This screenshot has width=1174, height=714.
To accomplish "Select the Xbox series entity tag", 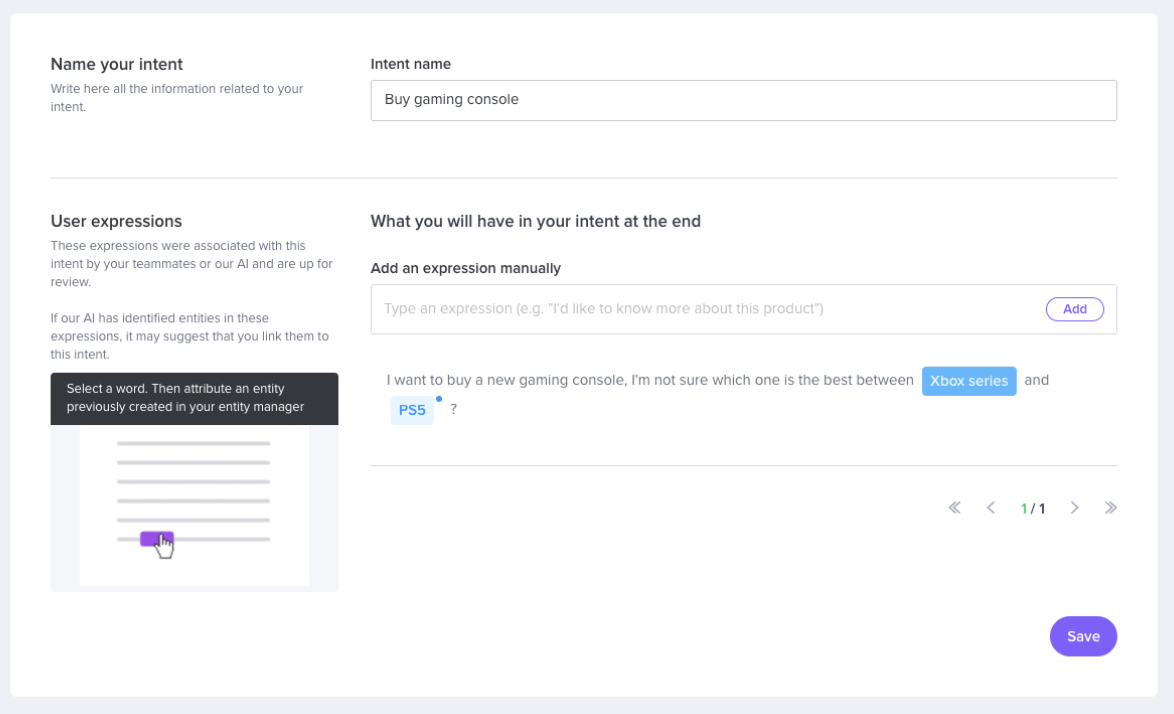I will click(969, 381).
